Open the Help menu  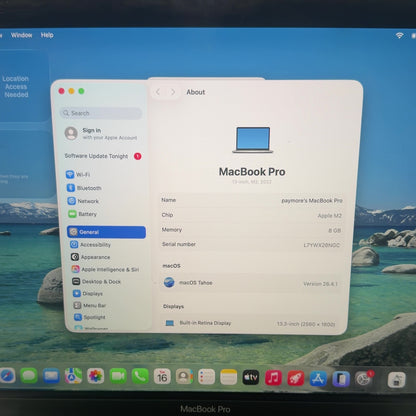(47, 35)
